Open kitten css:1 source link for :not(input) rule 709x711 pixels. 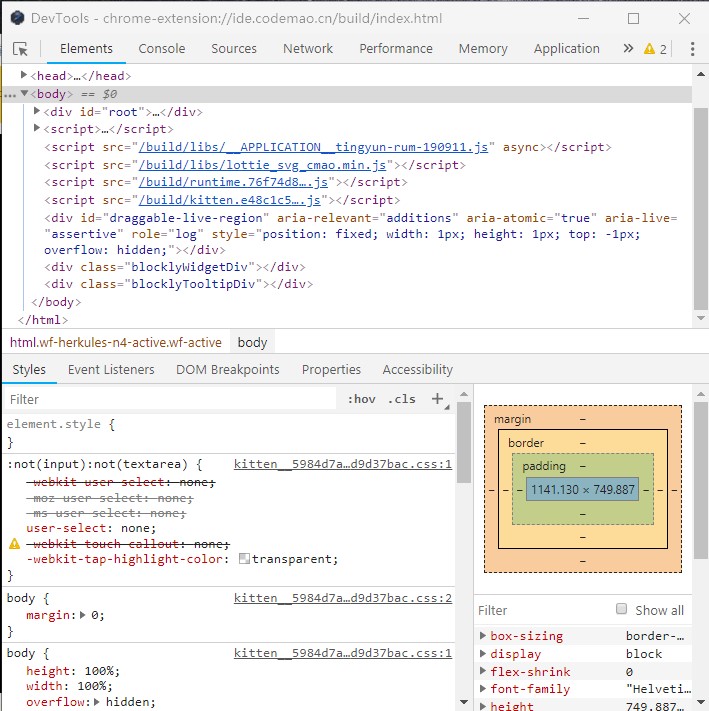343,464
